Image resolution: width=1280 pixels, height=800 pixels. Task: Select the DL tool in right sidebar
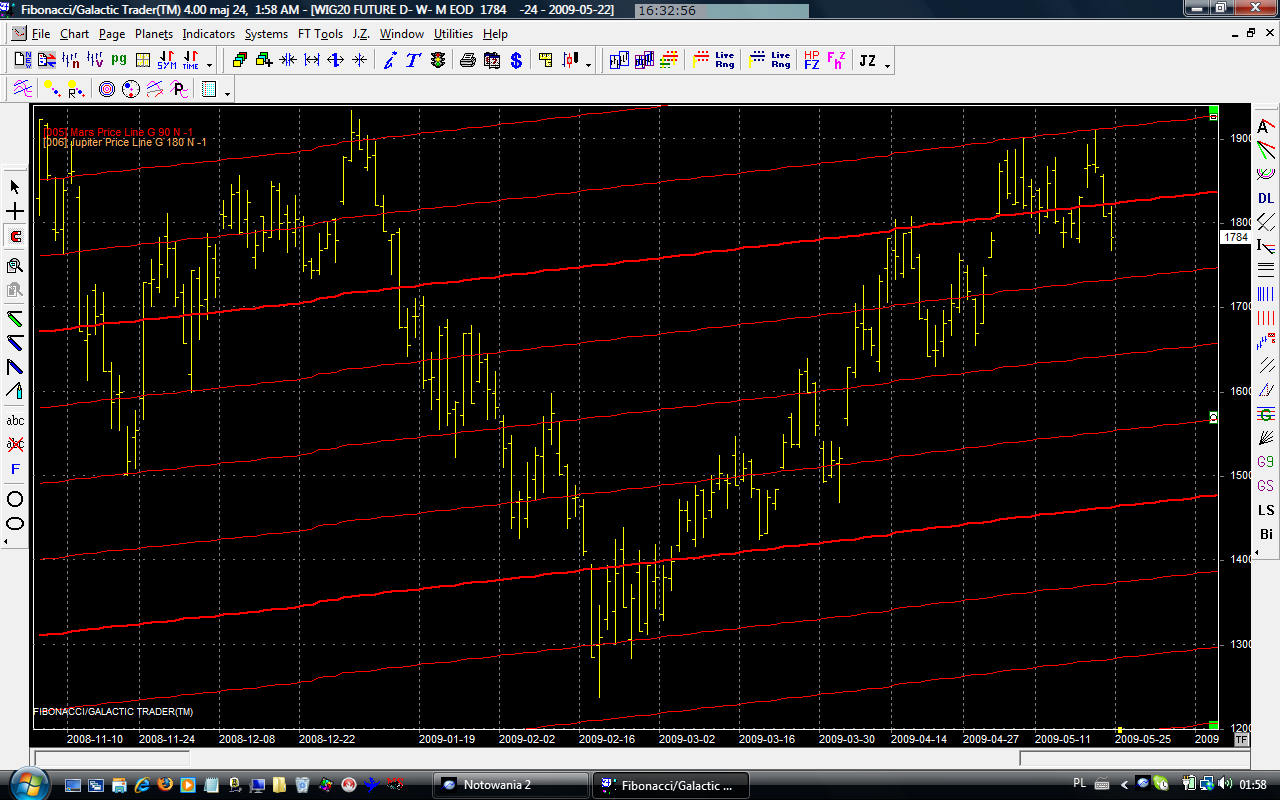point(1266,198)
